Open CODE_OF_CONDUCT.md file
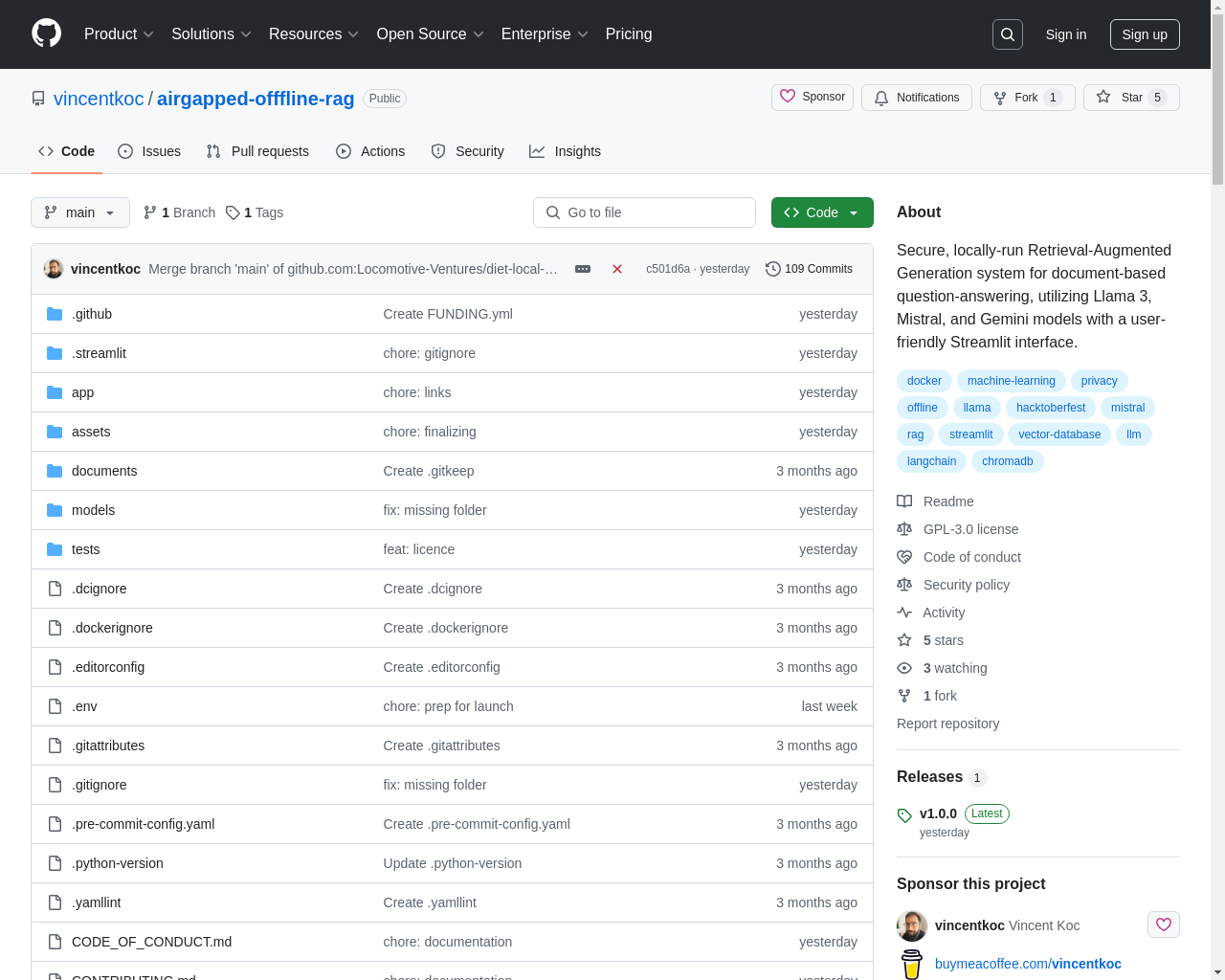Image resolution: width=1225 pixels, height=980 pixels. (151, 942)
